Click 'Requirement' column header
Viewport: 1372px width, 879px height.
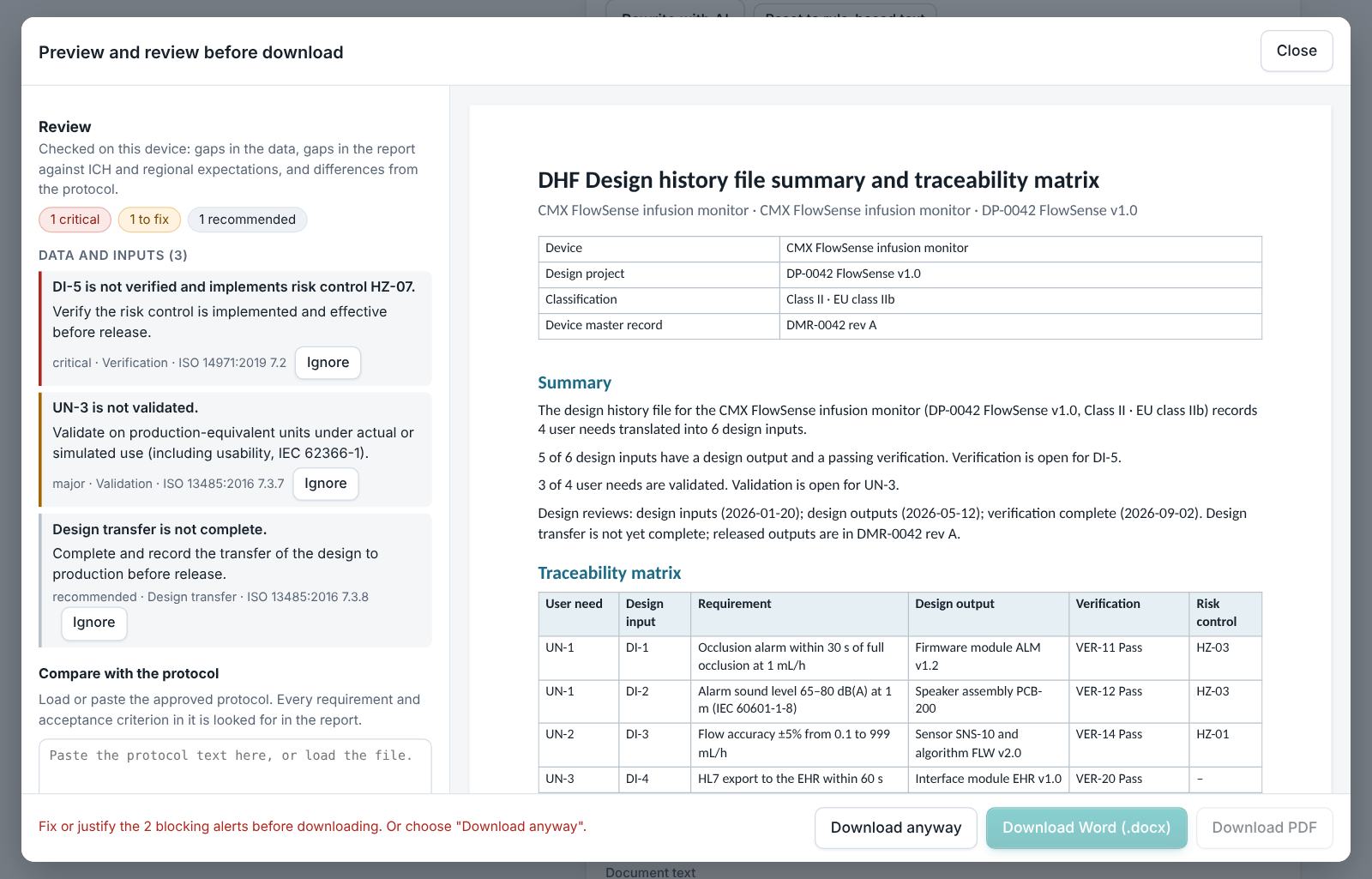pos(799,613)
